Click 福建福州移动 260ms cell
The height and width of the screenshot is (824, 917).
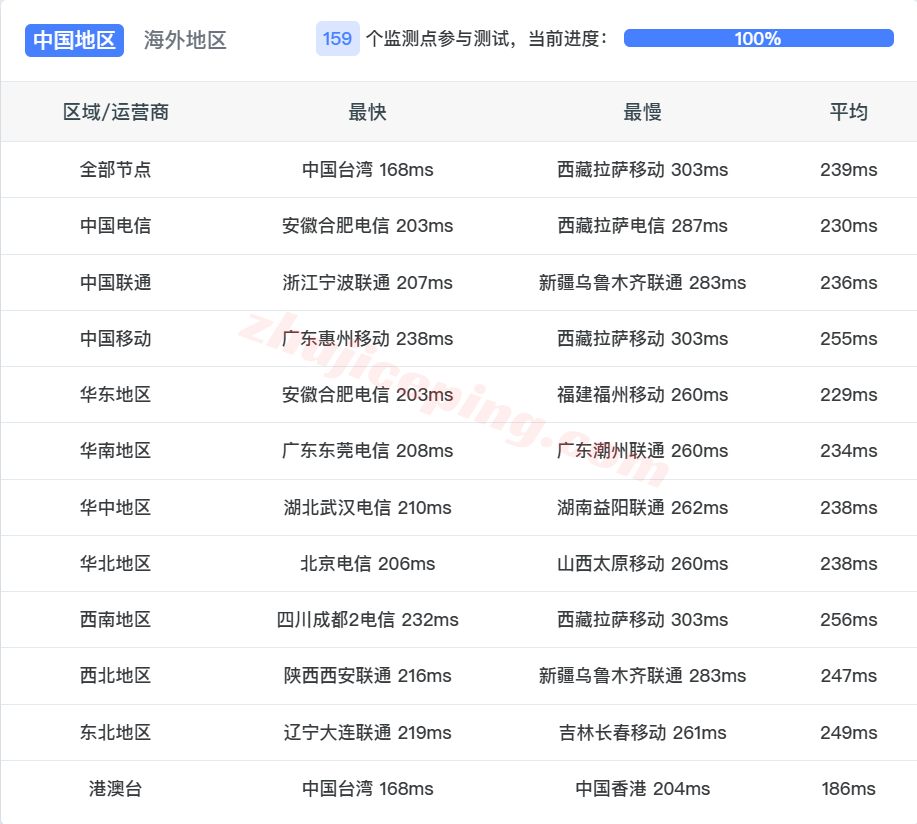click(642, 395)
